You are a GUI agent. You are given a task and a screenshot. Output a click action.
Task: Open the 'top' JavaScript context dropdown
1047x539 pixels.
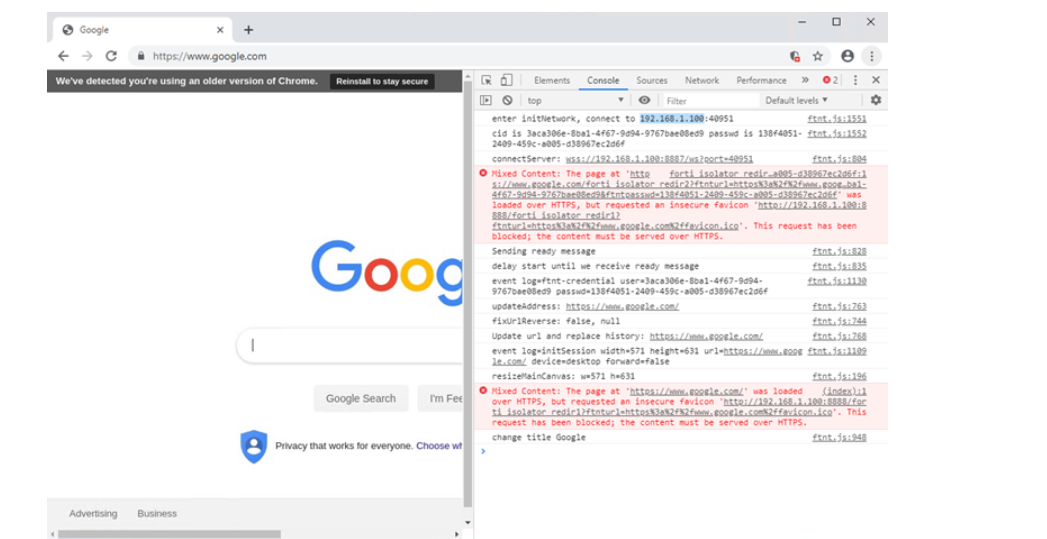575,101
